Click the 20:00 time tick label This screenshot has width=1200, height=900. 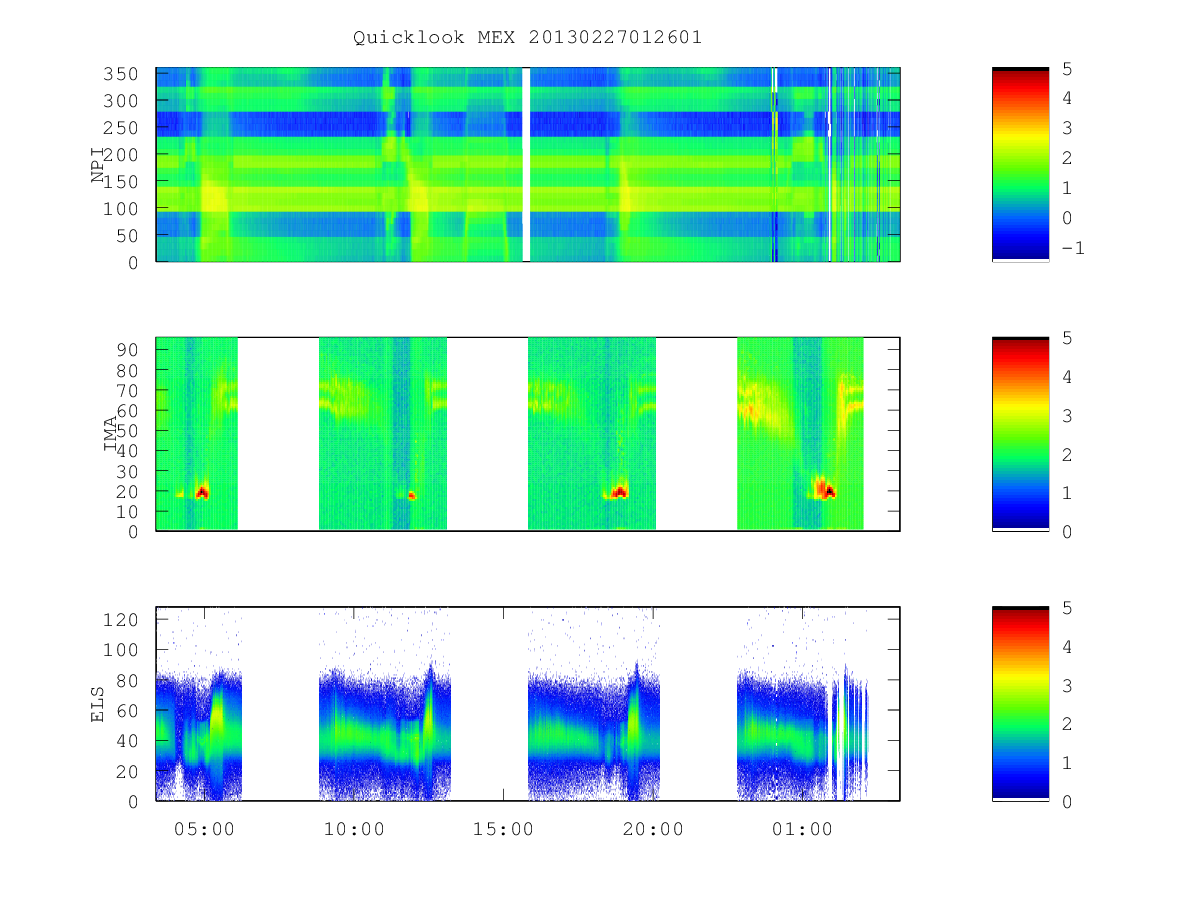tap(653, 829)
